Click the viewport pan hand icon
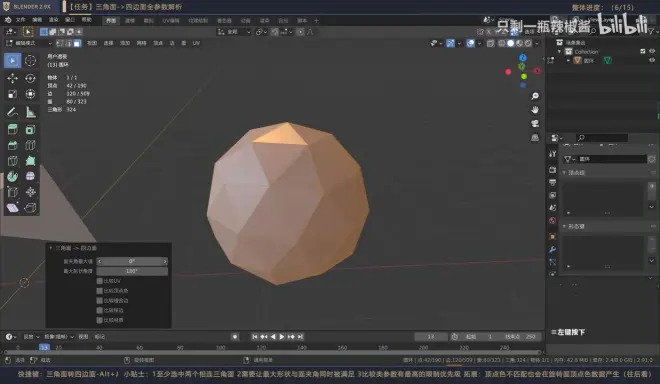This screenshot has height=384, width=660. (x=535, y=110)
